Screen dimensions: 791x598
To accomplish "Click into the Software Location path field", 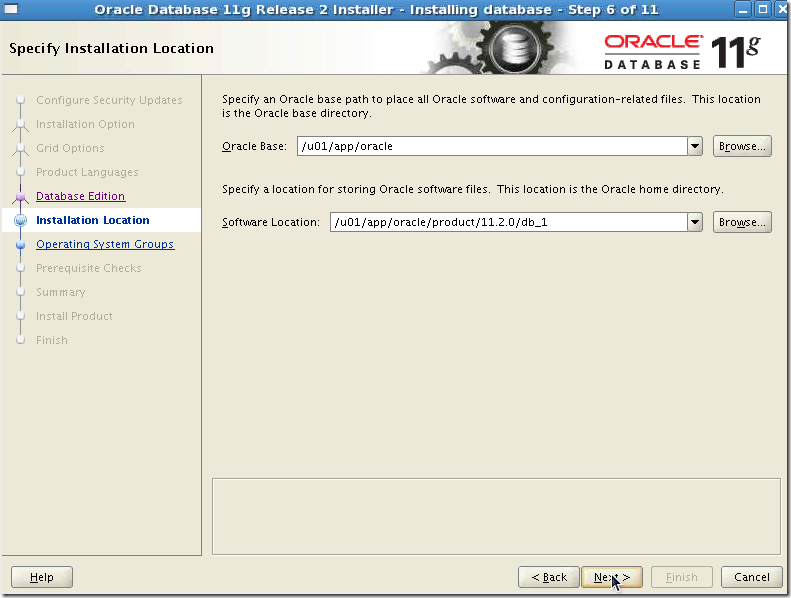I will pos(508,222).
